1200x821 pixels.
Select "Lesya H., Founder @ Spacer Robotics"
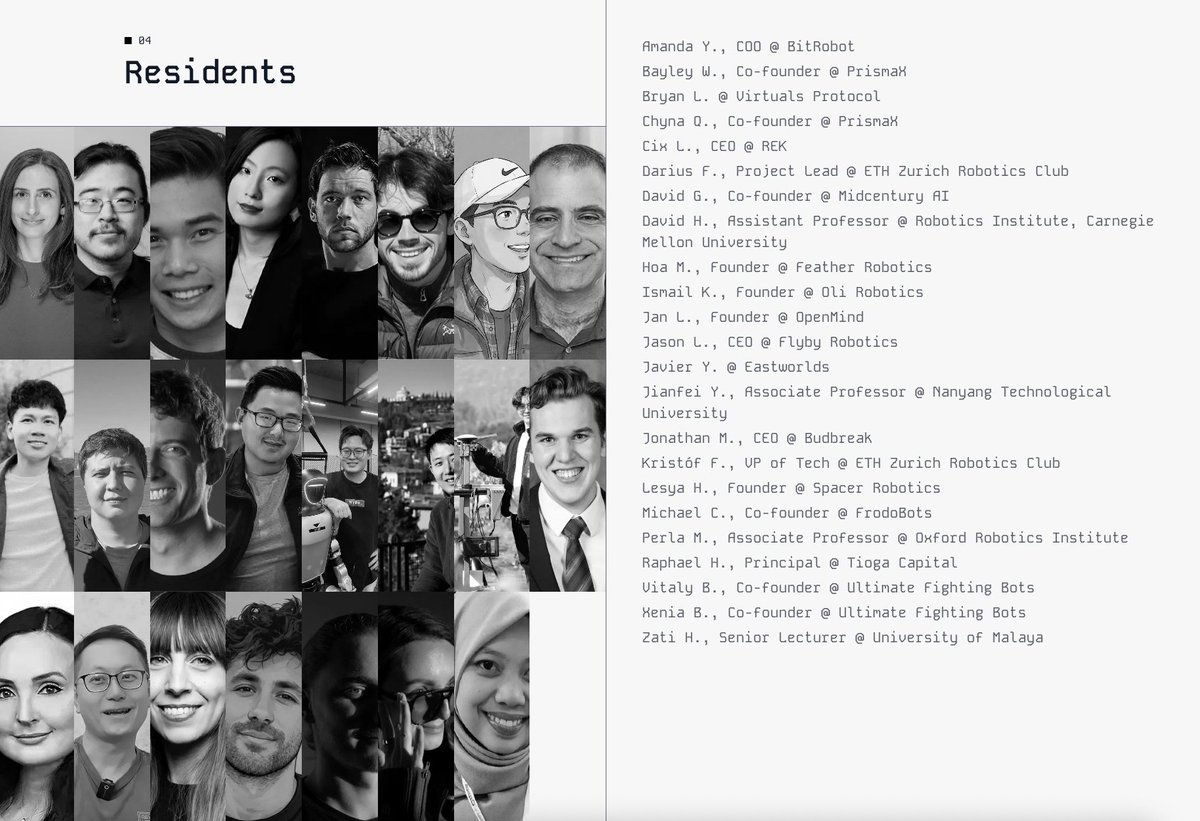(791, 488)
